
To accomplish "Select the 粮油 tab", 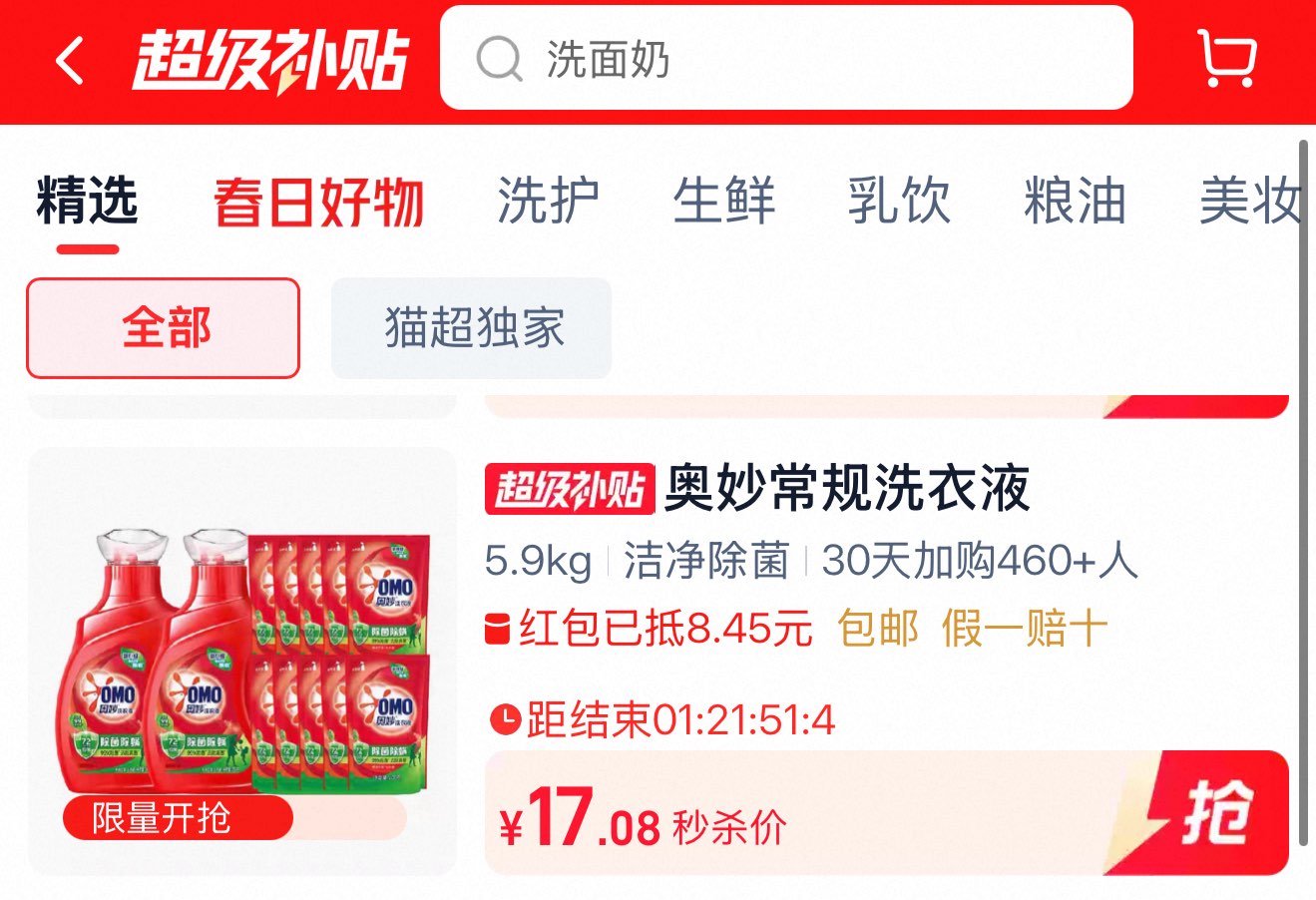I will pyautogui.click(x=1075, y=201).
